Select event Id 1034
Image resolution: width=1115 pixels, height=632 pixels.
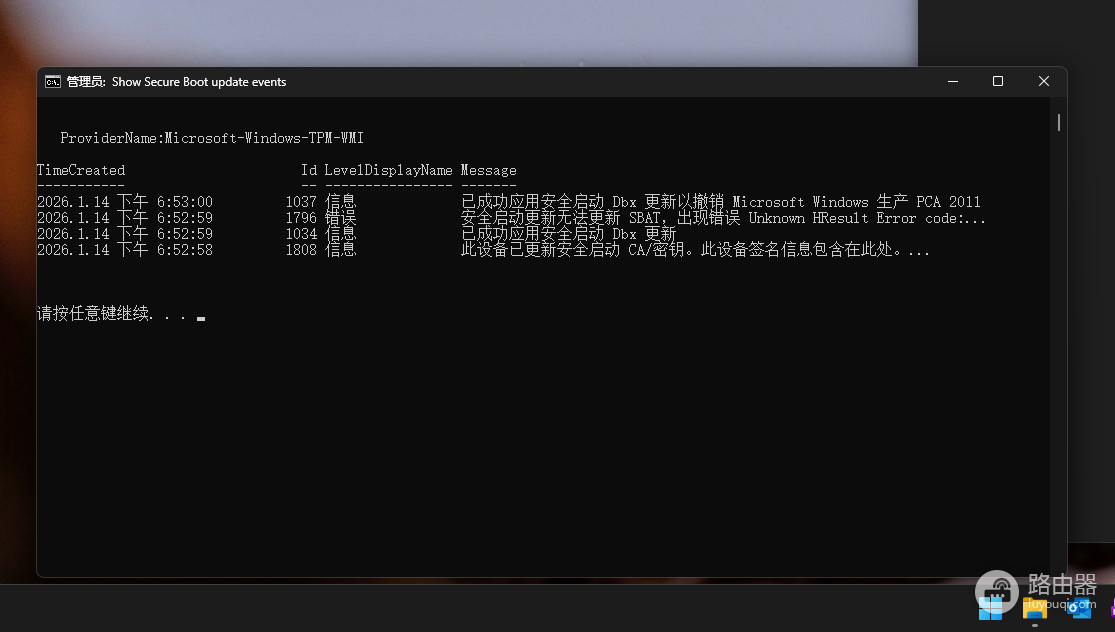coord(301,234)
